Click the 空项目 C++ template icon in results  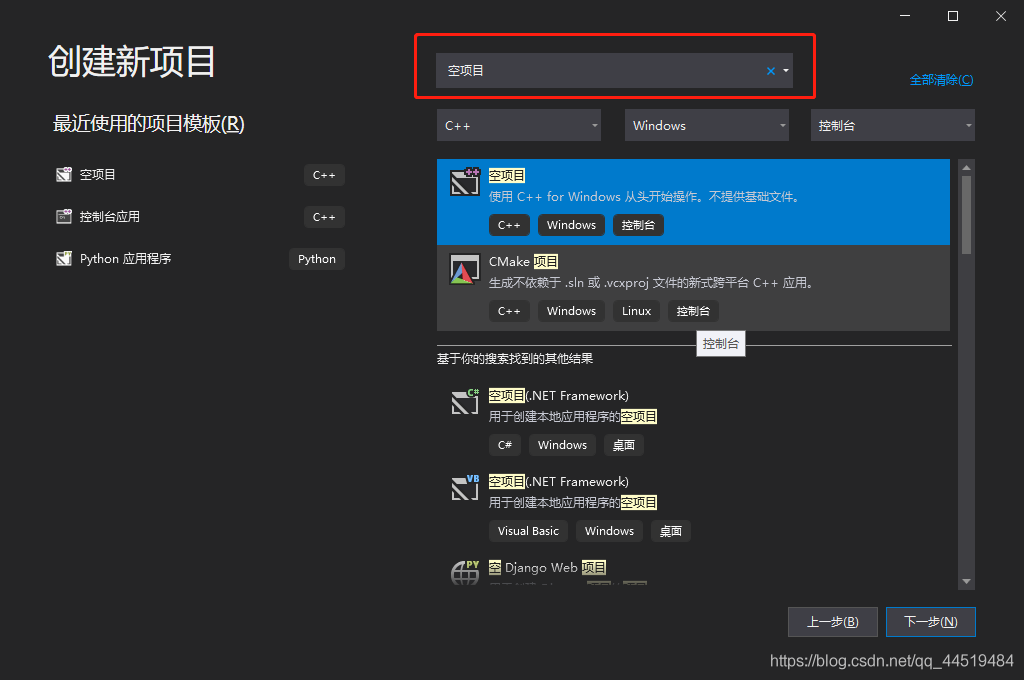click(x=465, y=182)
